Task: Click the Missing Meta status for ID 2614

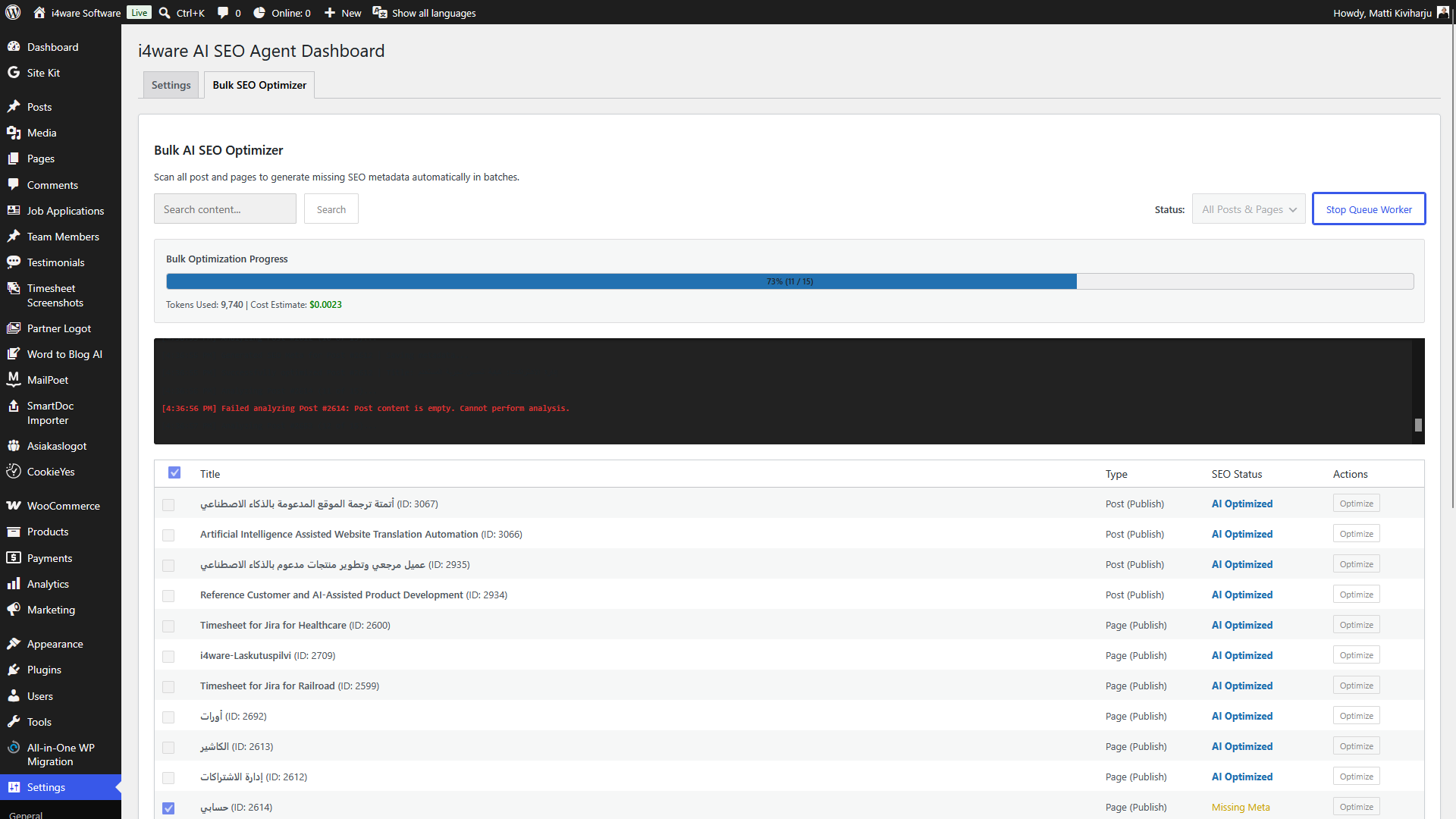Action: [1241, 807]
